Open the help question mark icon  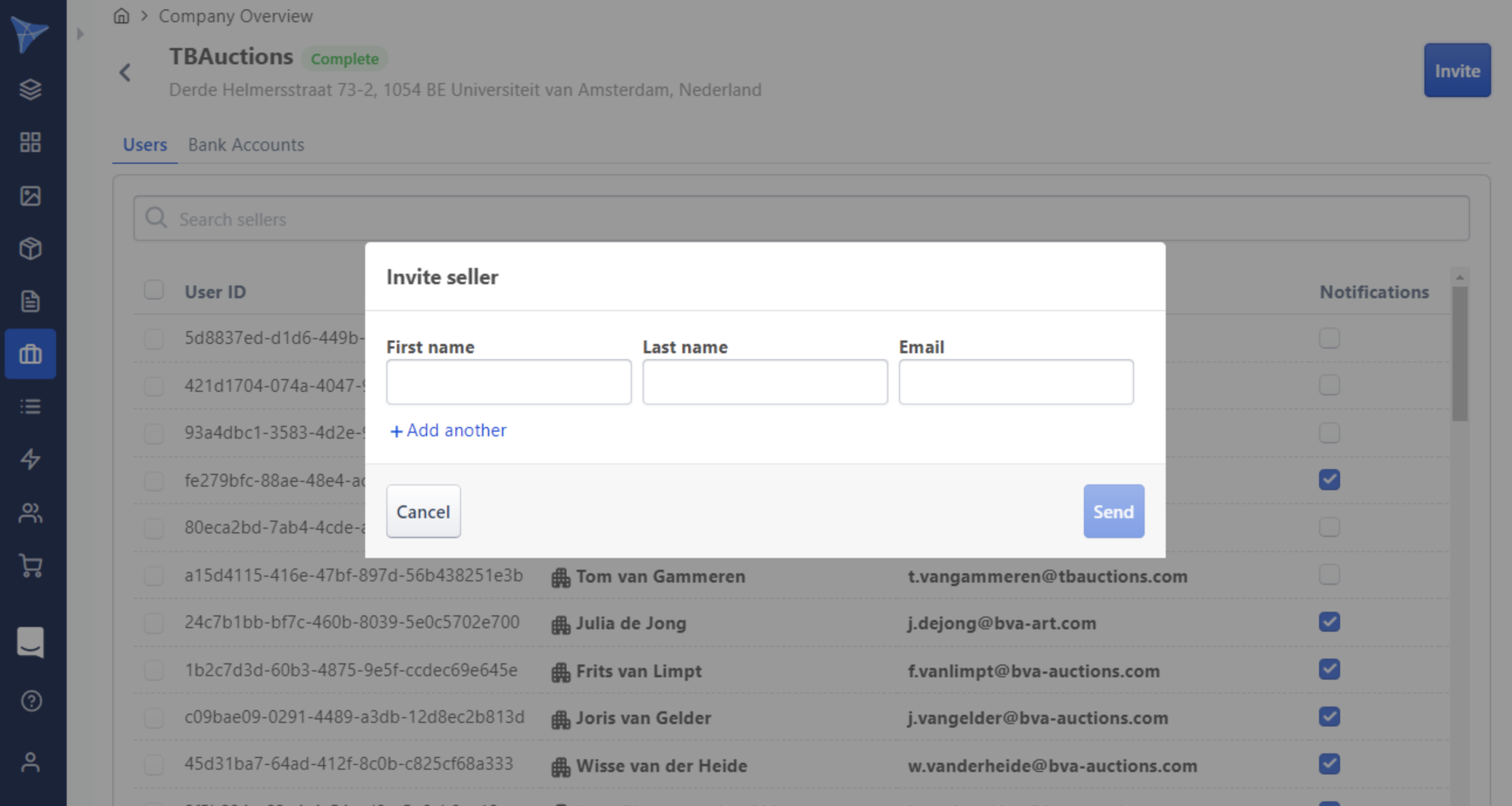(30, 701)
